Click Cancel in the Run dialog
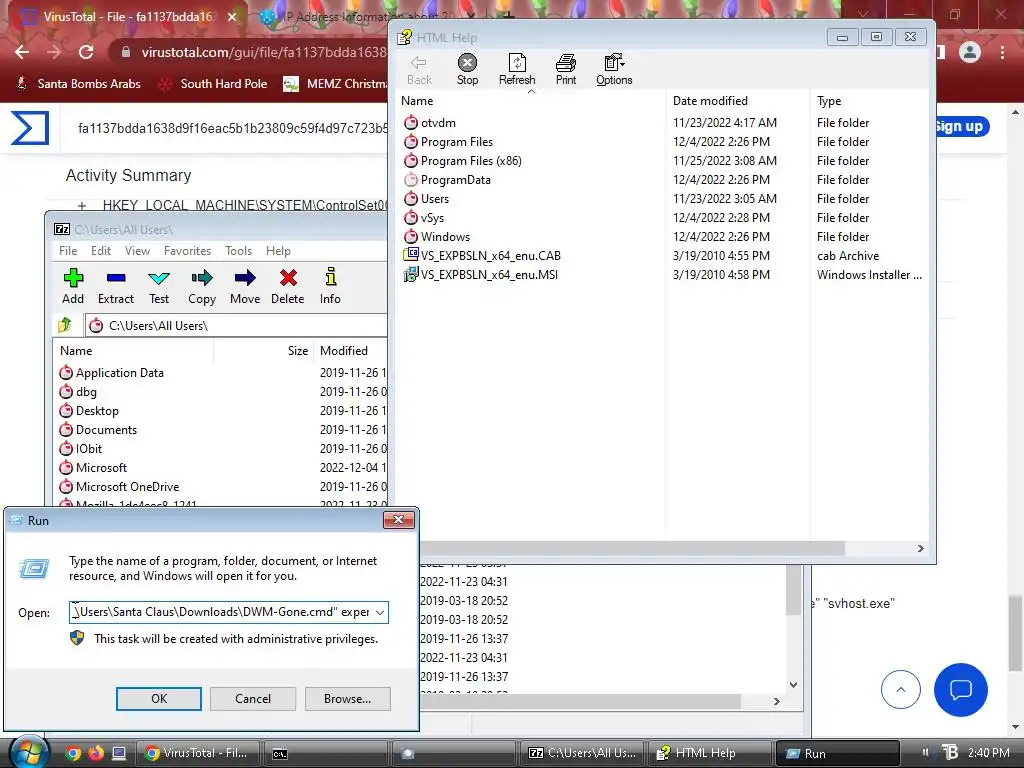 (253, 699)
